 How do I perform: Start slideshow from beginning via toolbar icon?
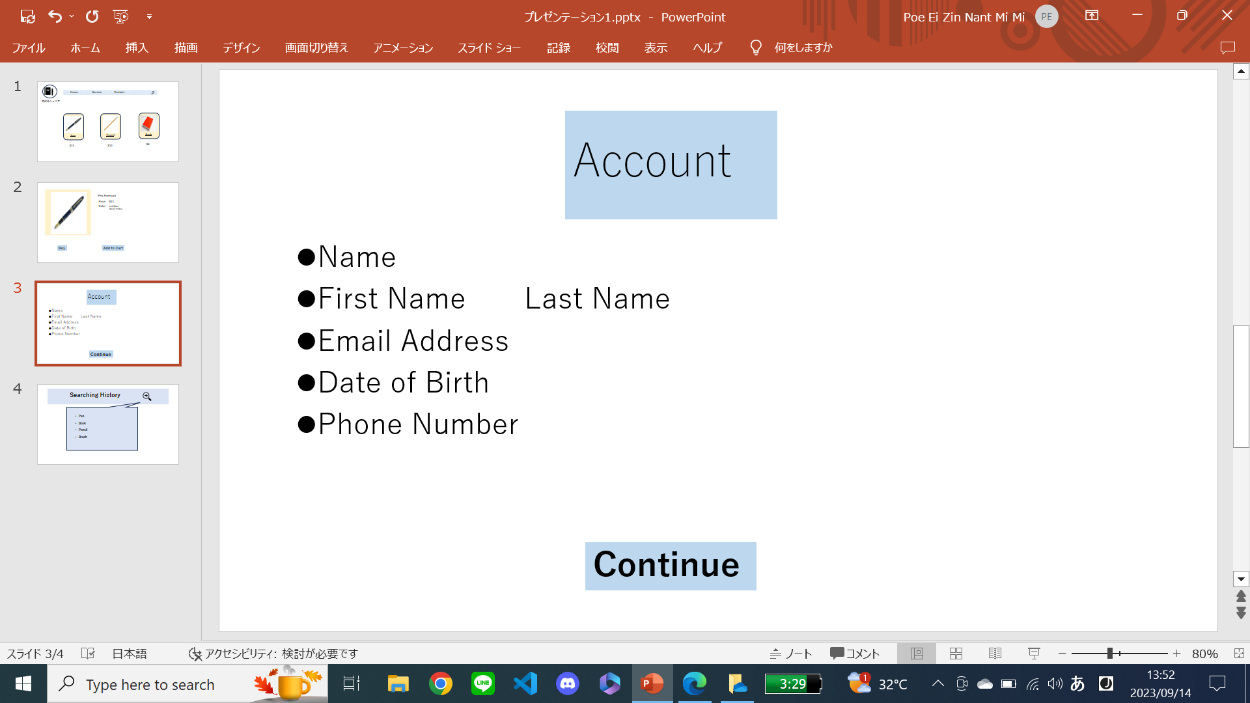click(x=121, y=16)
